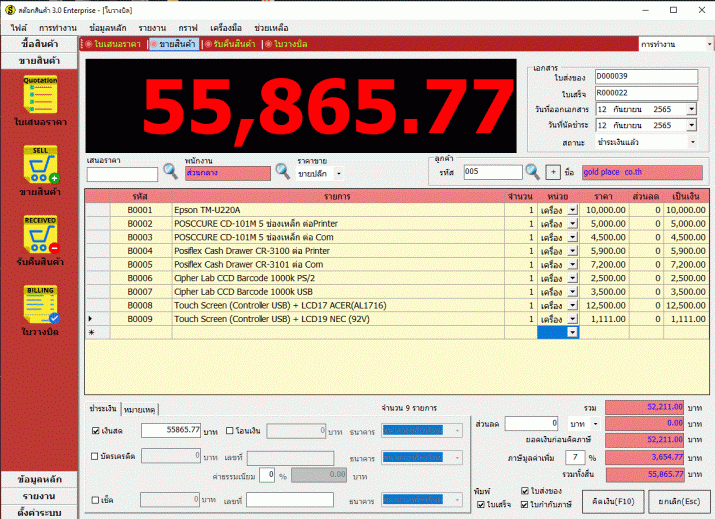The width and height of the screenshot is (715, 519).
Task: Open bank dropdown for credit card
Action: [457, 457]
